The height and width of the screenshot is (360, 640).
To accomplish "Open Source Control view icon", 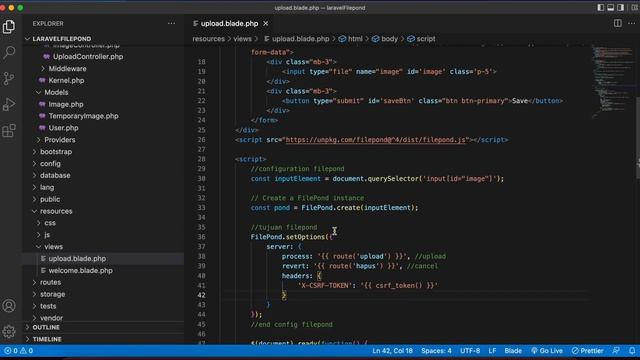I will [x=9, y=78].
